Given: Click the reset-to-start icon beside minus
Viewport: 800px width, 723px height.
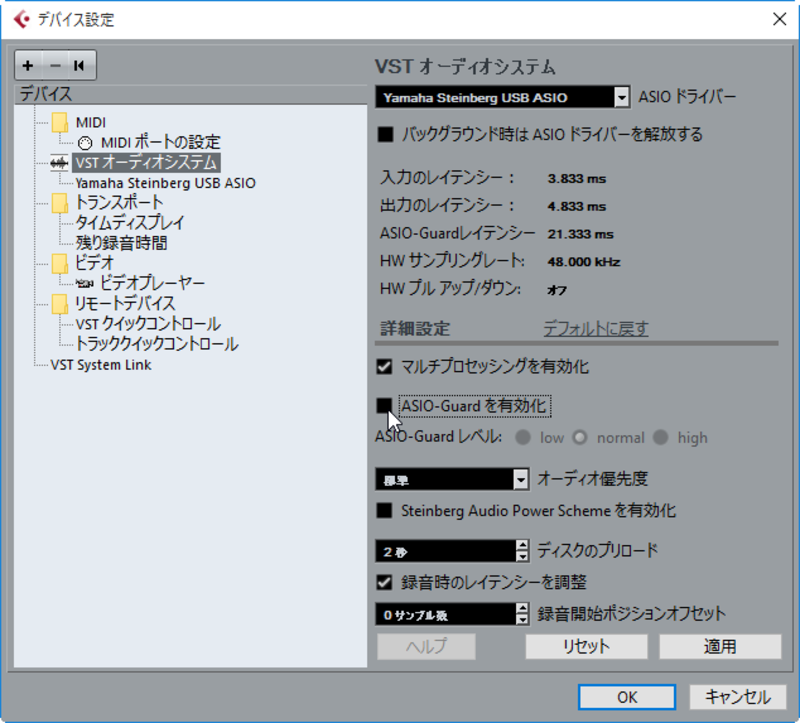Looking at the screenshot, I should (79, 66).
